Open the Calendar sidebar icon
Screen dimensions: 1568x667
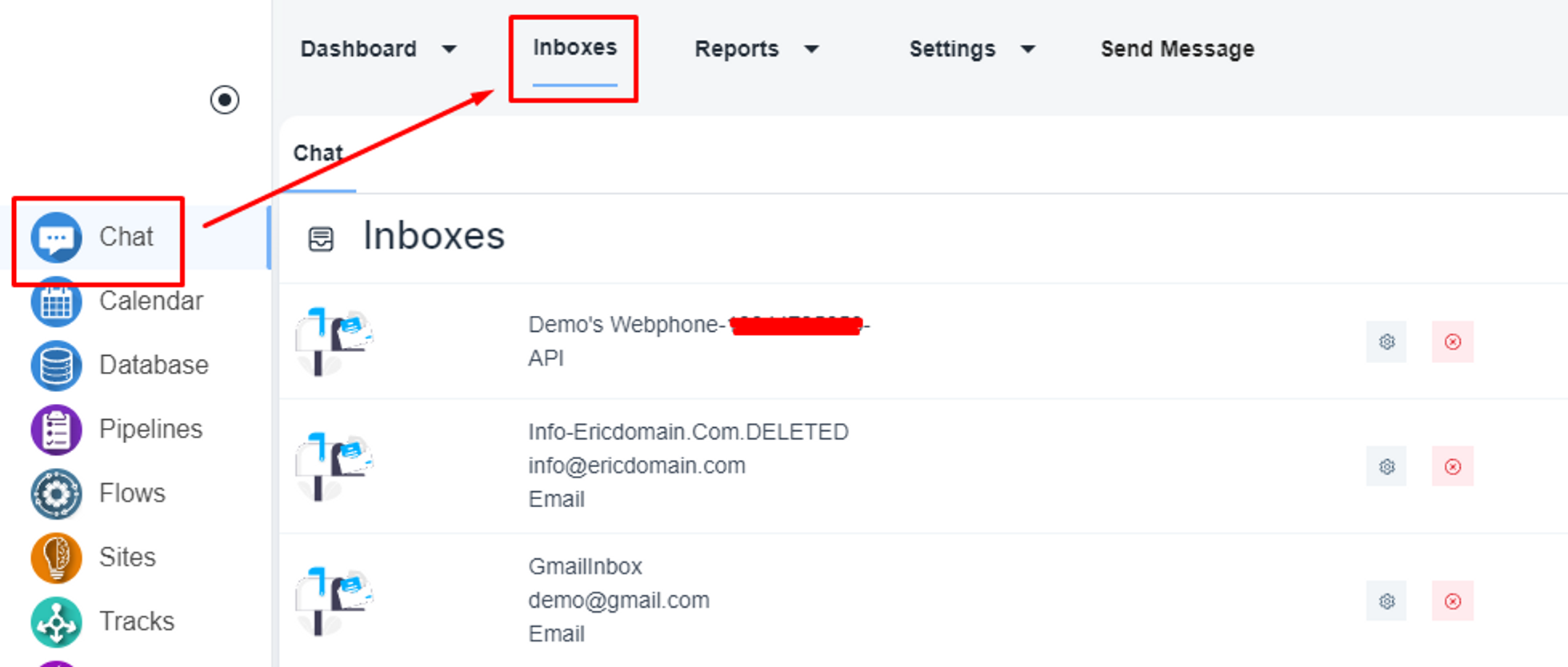point(56,302)
